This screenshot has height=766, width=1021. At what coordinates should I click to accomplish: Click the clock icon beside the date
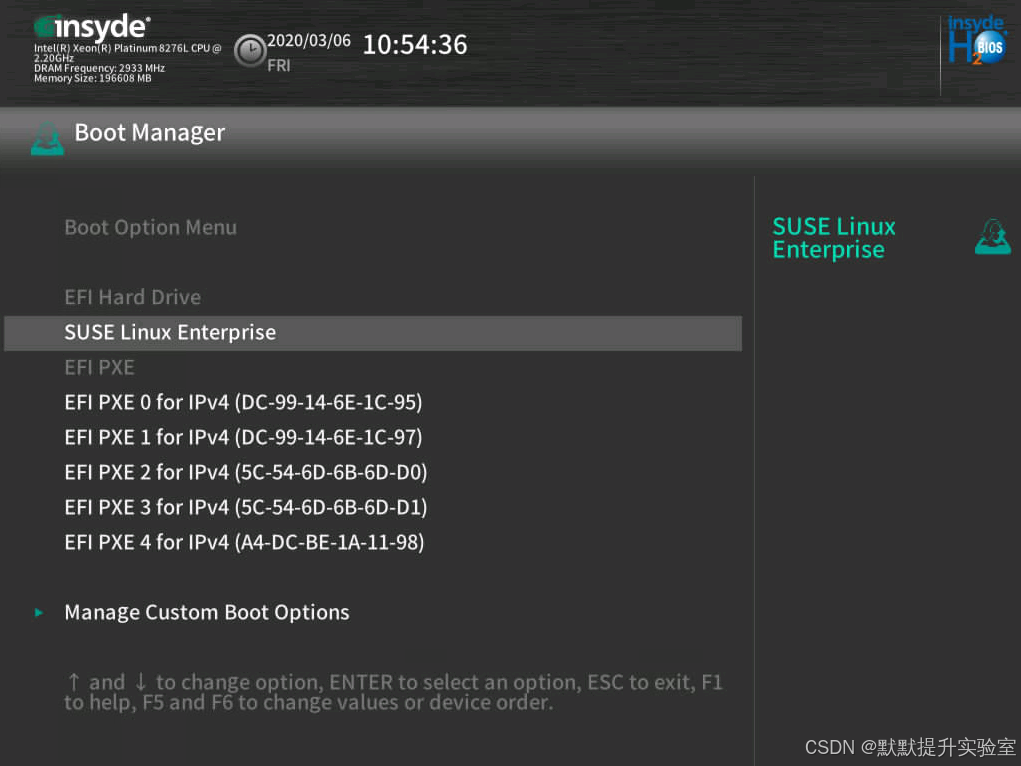[x=250, y=50]
